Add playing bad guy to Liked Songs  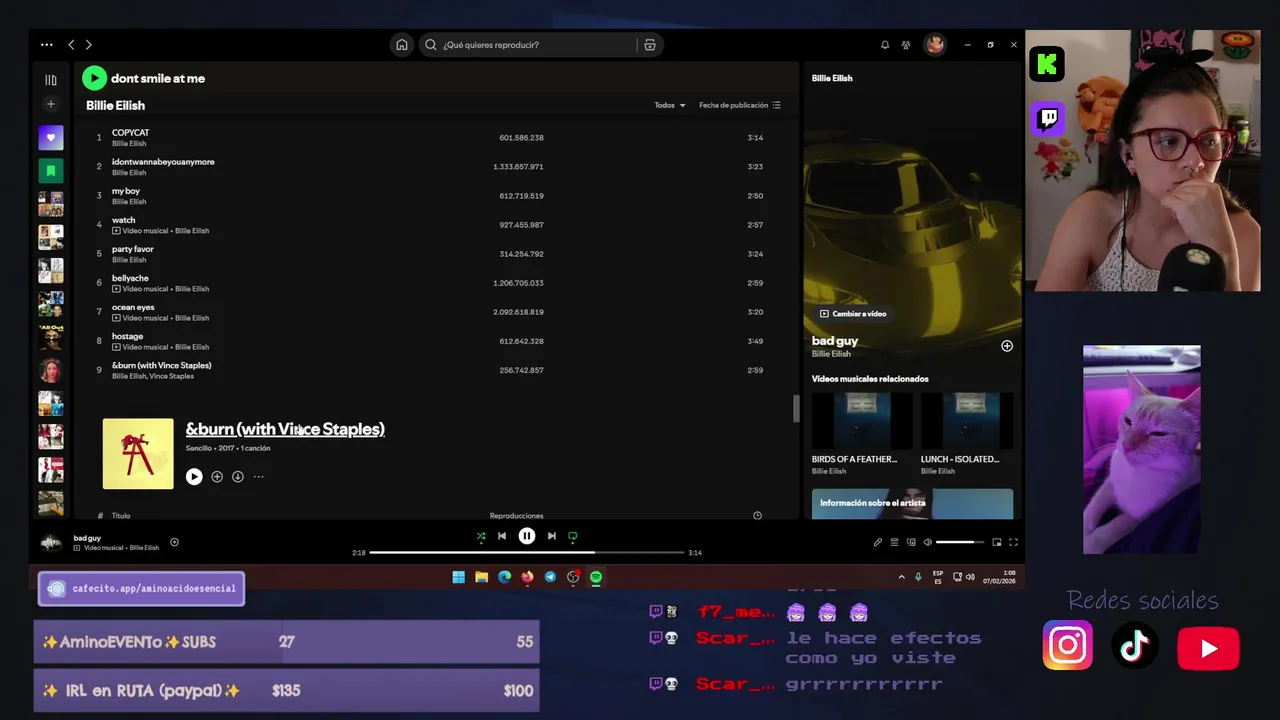pyautogui.click(x=174, y=542)
